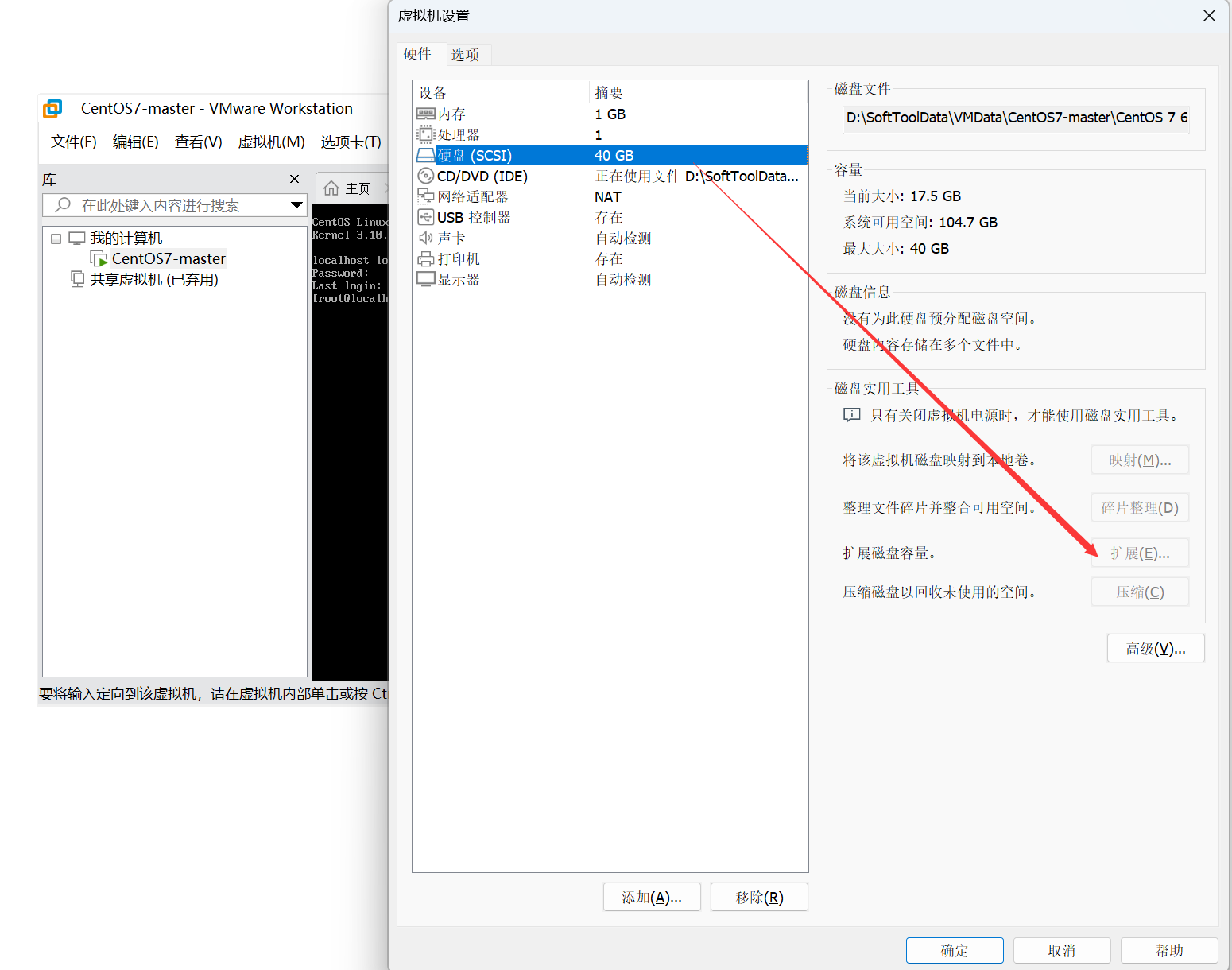This screenshot has width=1232, height=970.
Task: Click the home icon on 主页 tab
Action: (331, 188)
